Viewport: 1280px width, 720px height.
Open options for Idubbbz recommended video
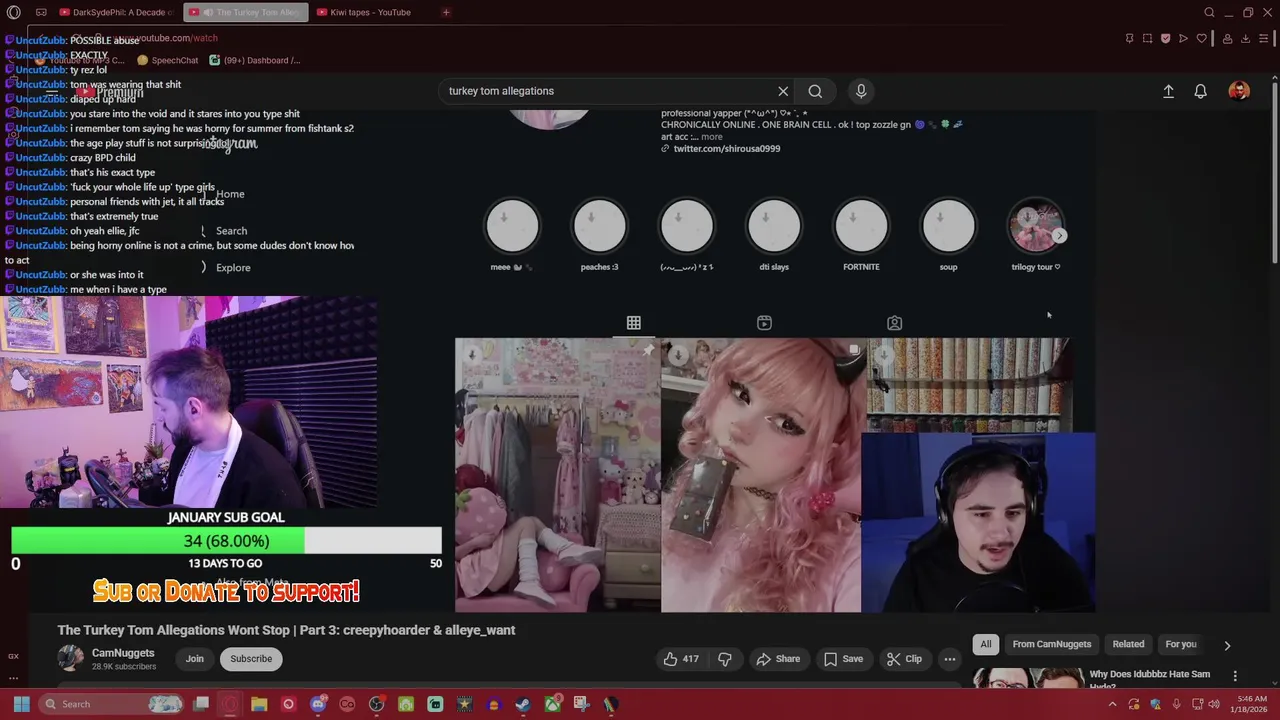point(1235,676)
